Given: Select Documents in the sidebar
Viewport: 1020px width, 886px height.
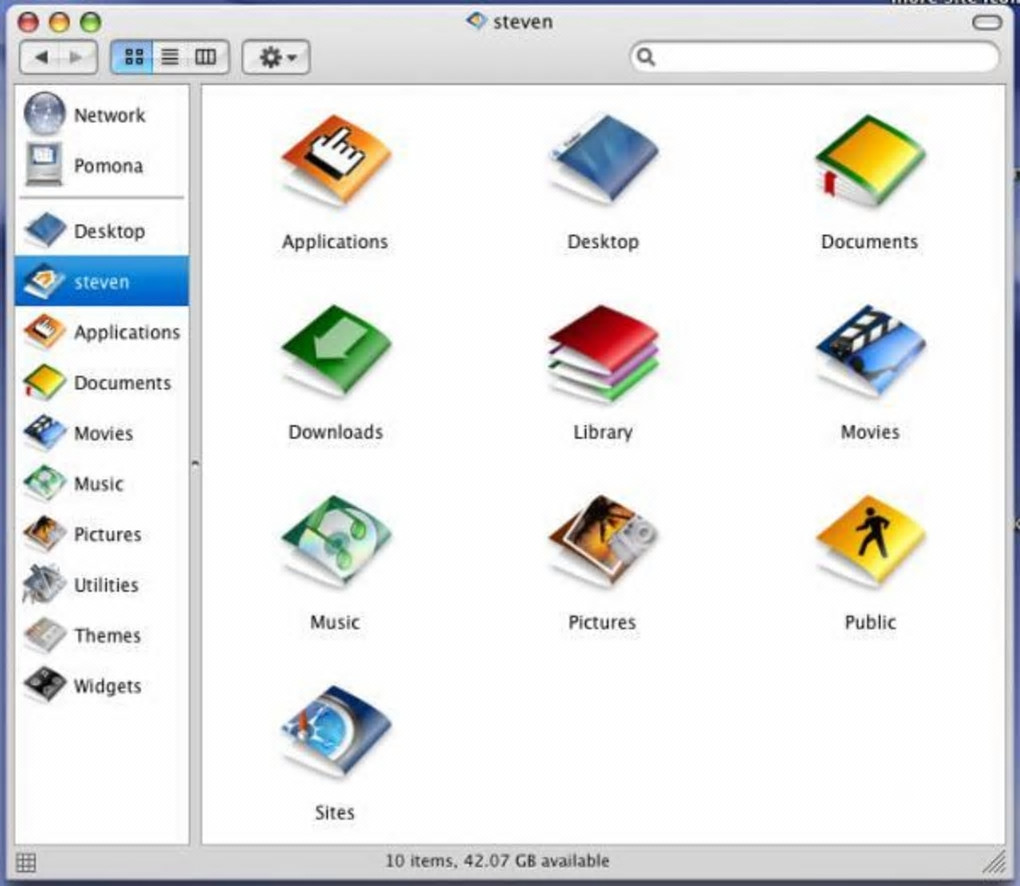Looking at the screenshot, I should (x=102, y=383).
